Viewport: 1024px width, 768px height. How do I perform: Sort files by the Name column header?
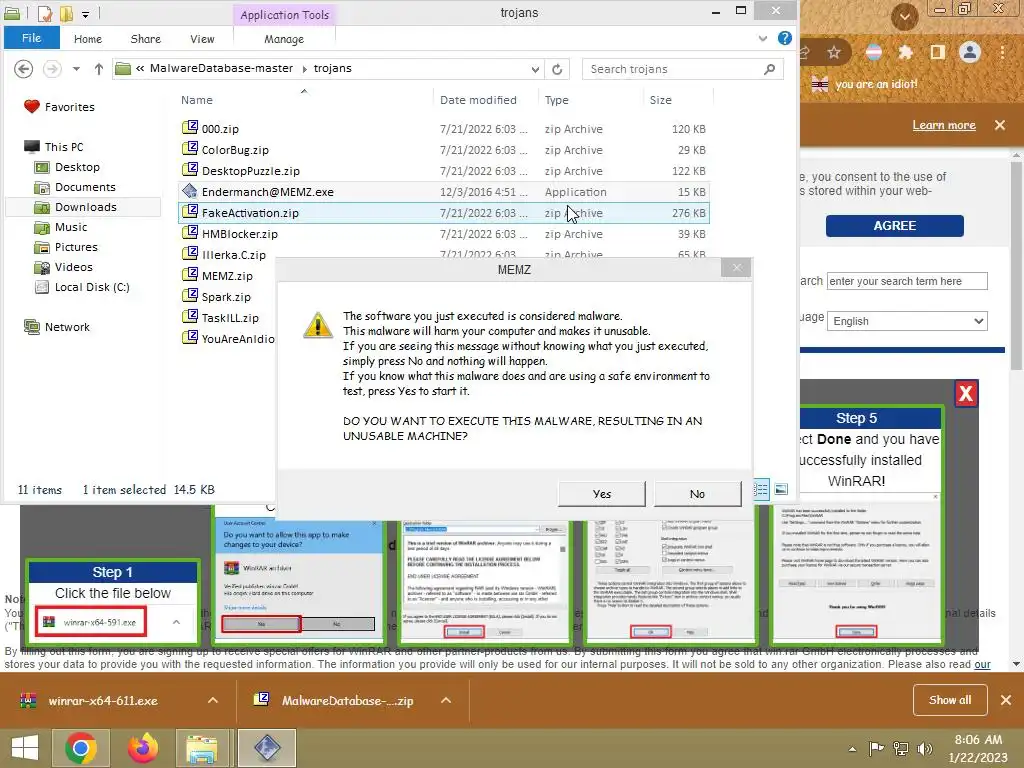coord(197,100)
